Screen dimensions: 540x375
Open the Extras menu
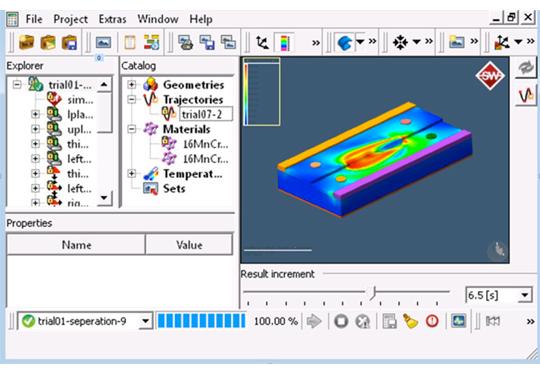[112, 19]
